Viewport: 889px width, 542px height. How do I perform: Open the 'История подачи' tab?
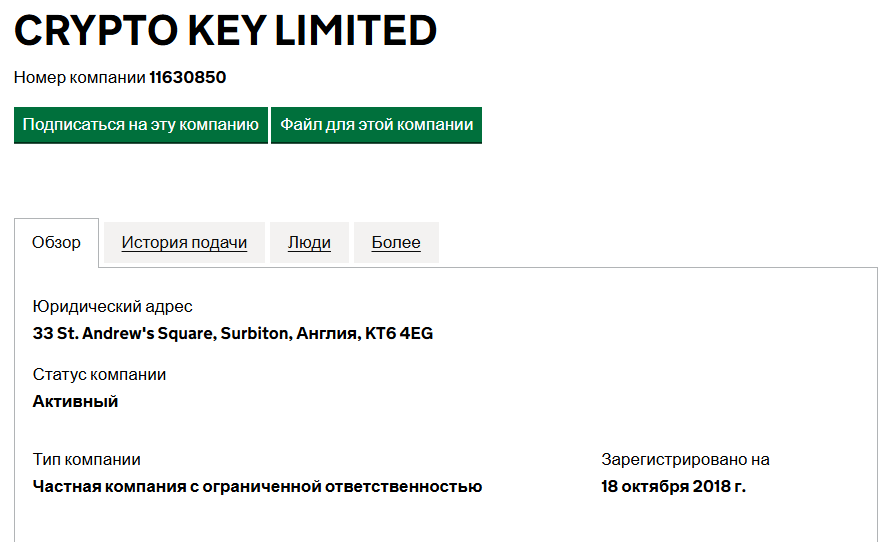tap(184, 243)
